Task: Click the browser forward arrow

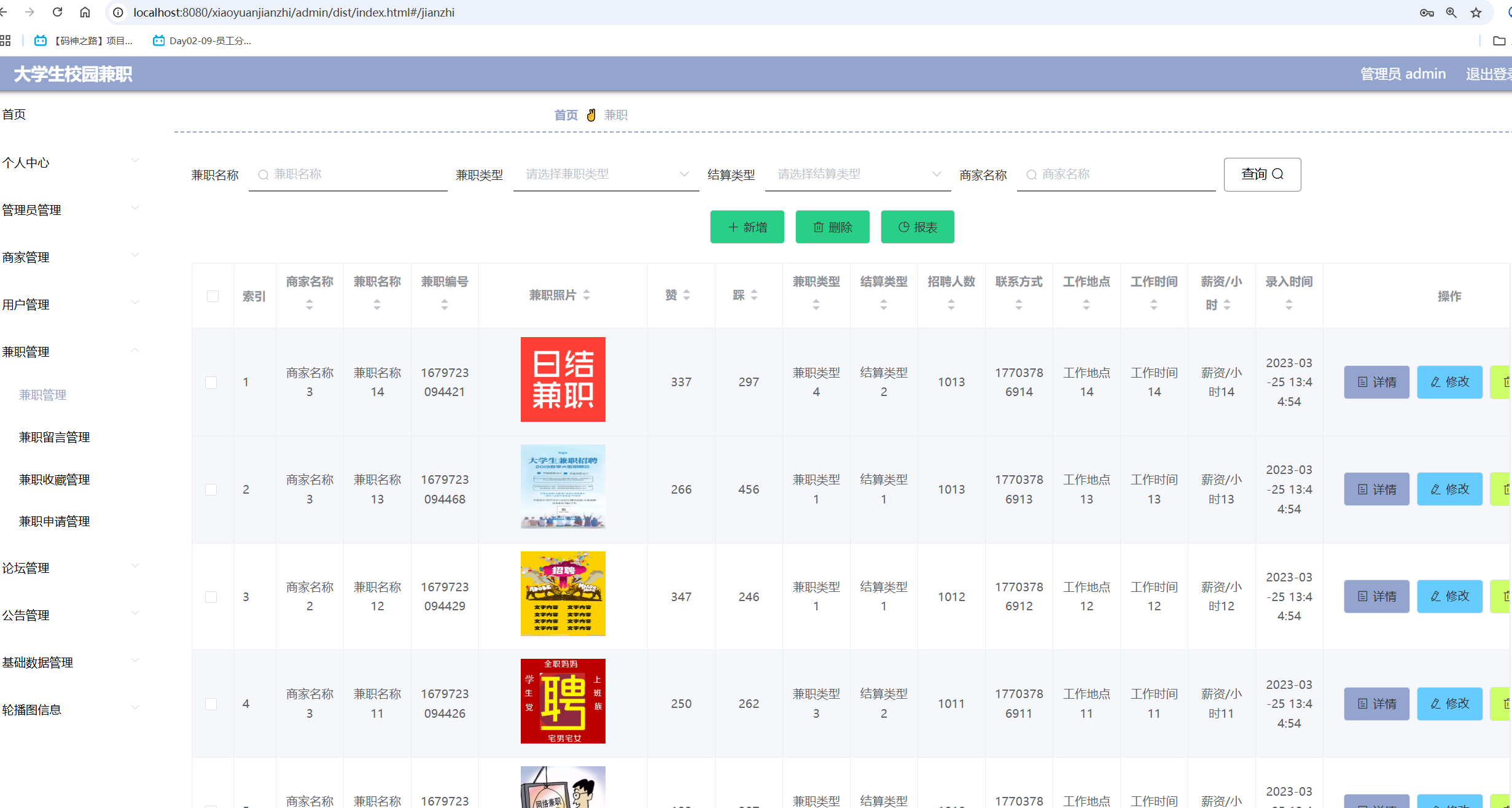Action: pyautogui.click(x=29, y=12)
